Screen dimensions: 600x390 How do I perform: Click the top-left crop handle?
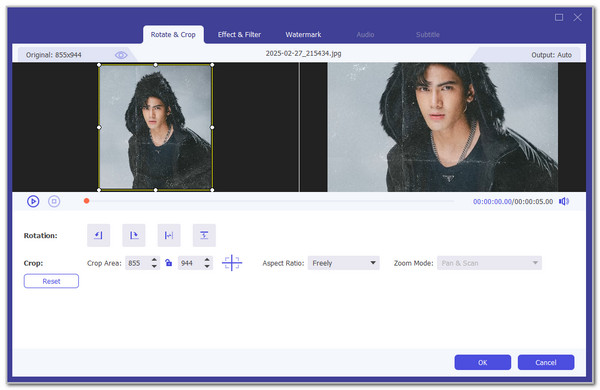pyautogui.click(x=99, y=65)
